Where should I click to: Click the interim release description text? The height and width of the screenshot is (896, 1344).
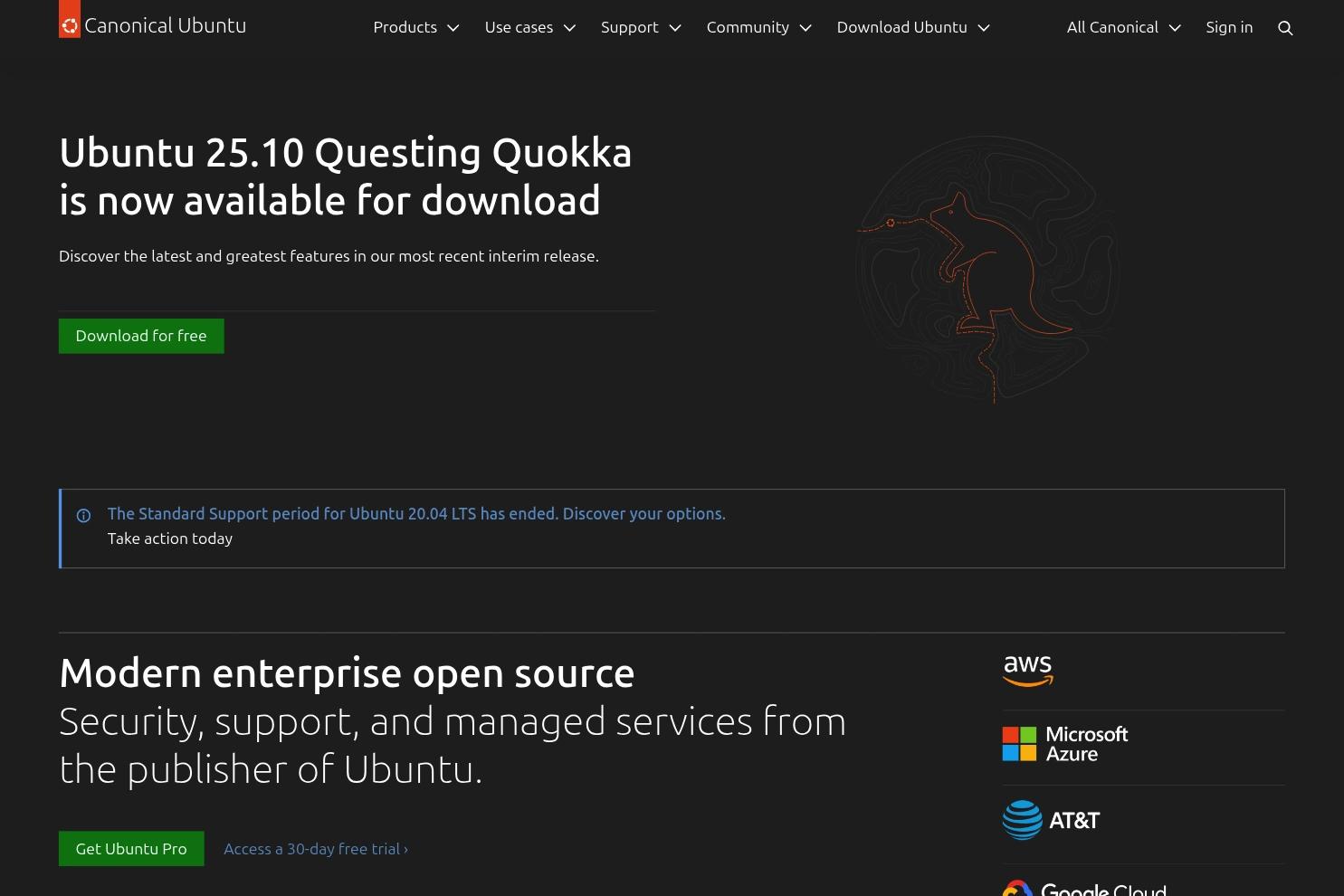tap(329, 256)
